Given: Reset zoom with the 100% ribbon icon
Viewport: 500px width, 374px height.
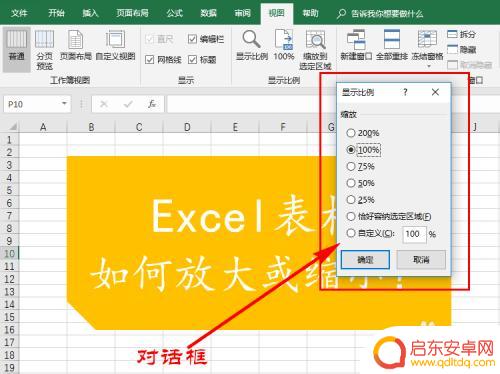Looking at the screenshot, I should [284, 45].
